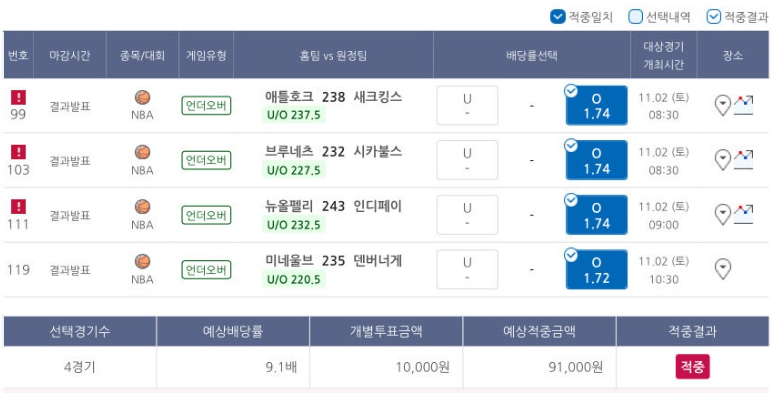
Task: Select Under option for 애틀호크 game
Action: click(x=467, y=105)
